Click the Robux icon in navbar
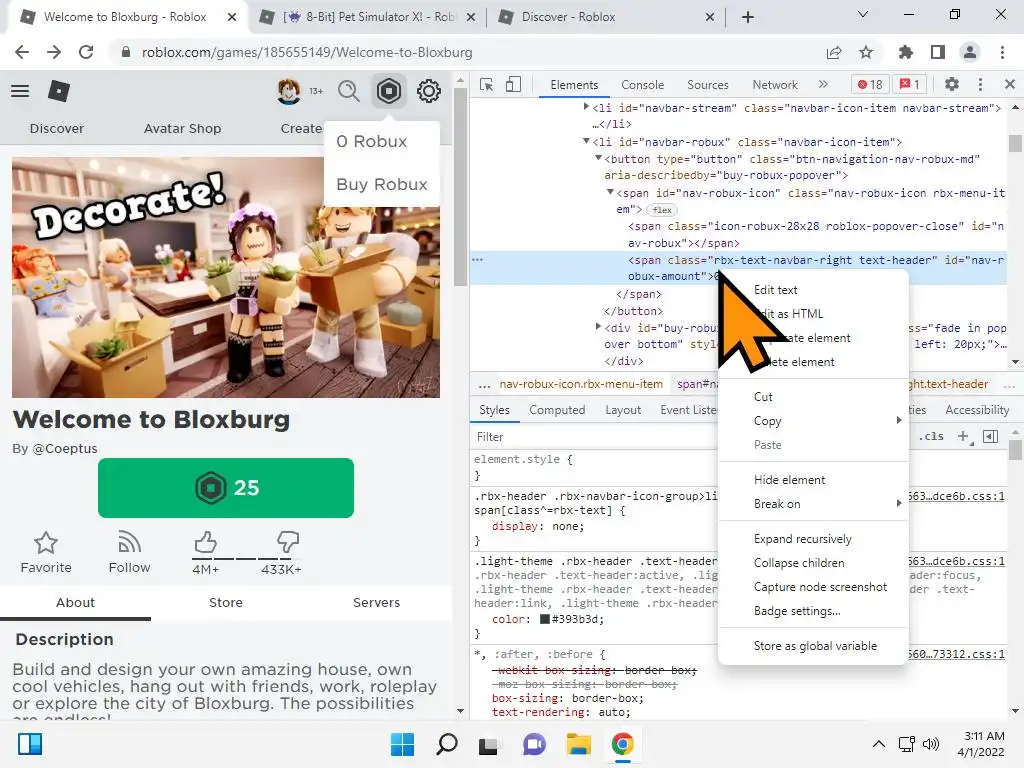This screenshot has width=1024, height=768. pyautogui.click(x=389, y=91)
